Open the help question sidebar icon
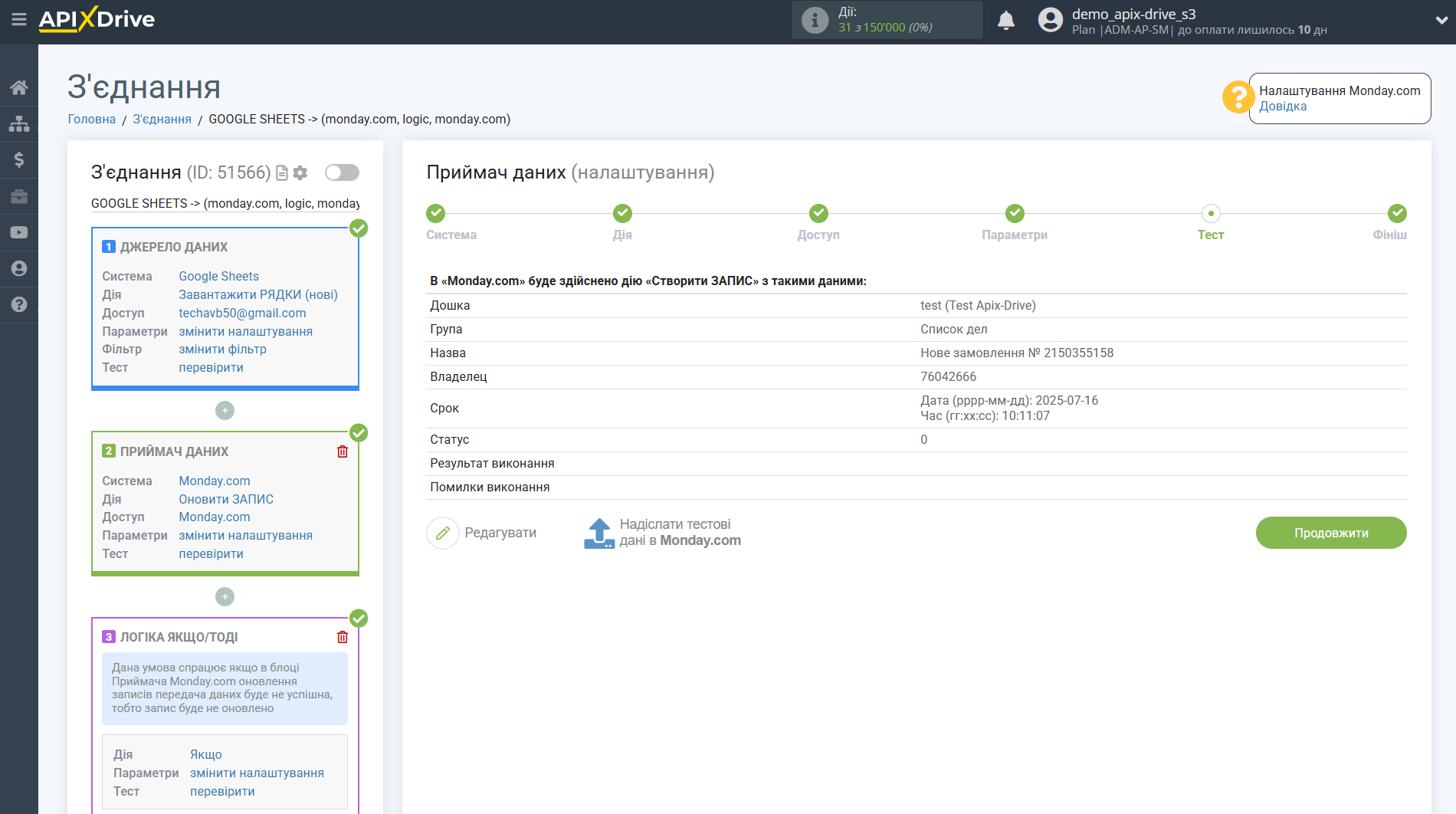1456x814 pixels. (19, 304)
